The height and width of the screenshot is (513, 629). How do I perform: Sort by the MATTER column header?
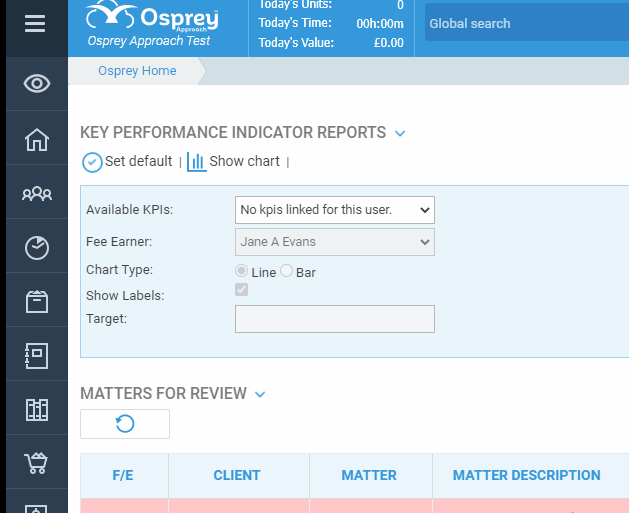(x=369, y=475)
